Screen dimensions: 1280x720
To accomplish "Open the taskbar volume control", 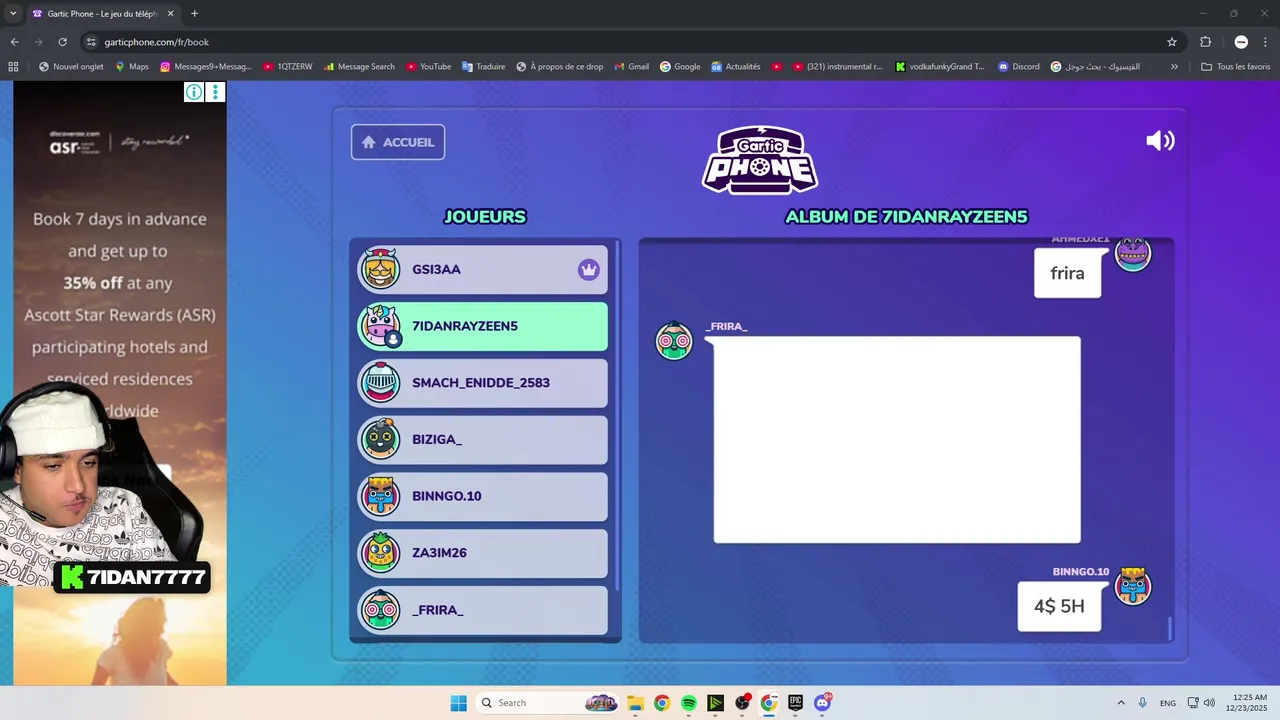I will pos(1209,703).
